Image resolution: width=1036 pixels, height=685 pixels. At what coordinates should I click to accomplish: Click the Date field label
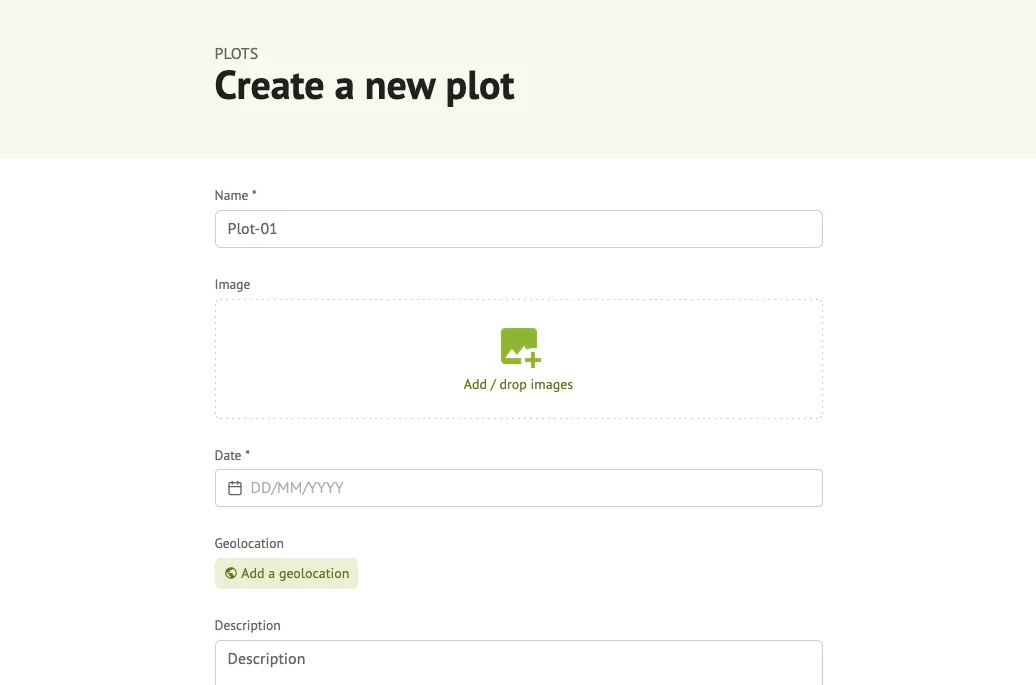pos(228,456)
